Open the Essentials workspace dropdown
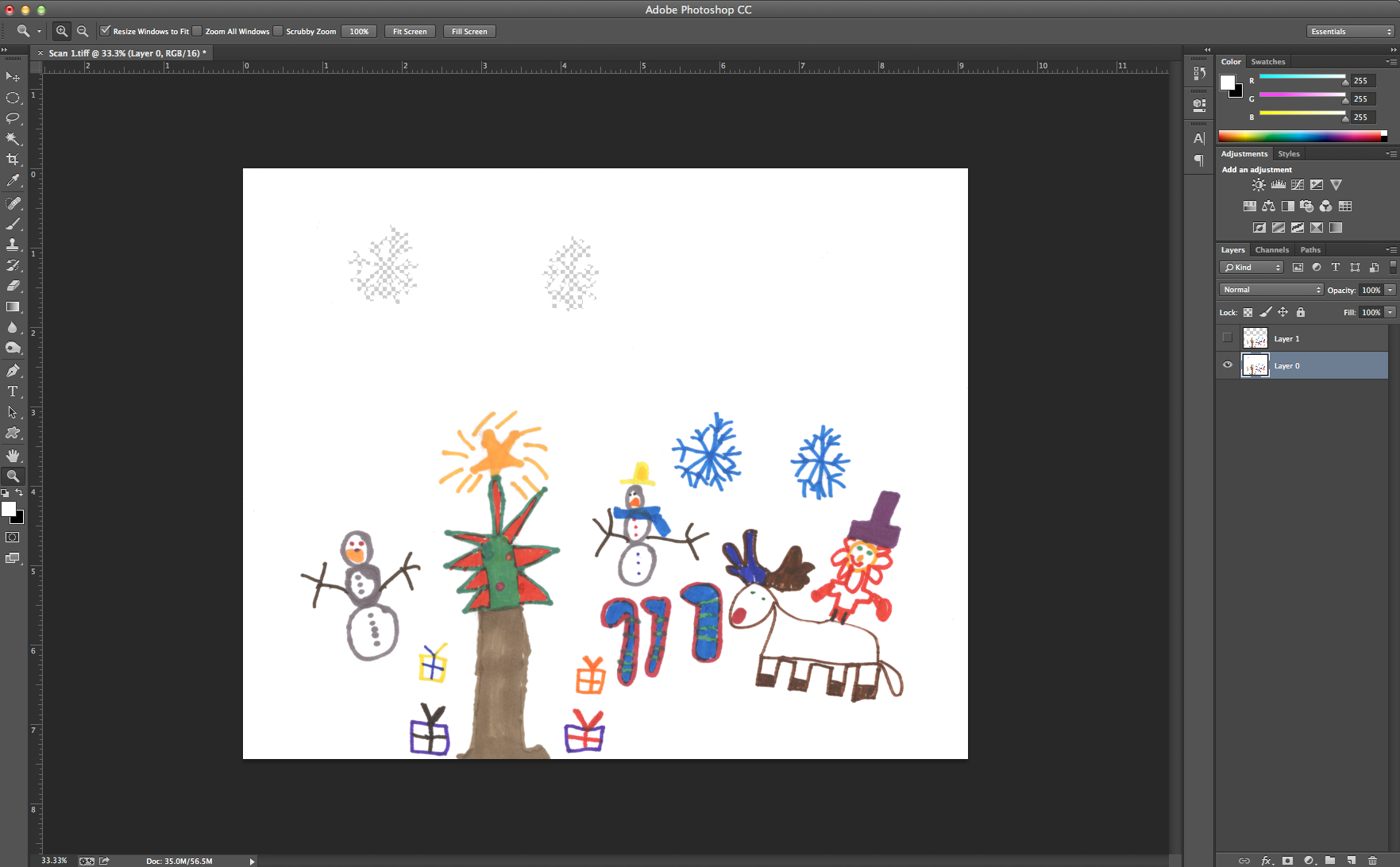 [x=1351, y=32]
